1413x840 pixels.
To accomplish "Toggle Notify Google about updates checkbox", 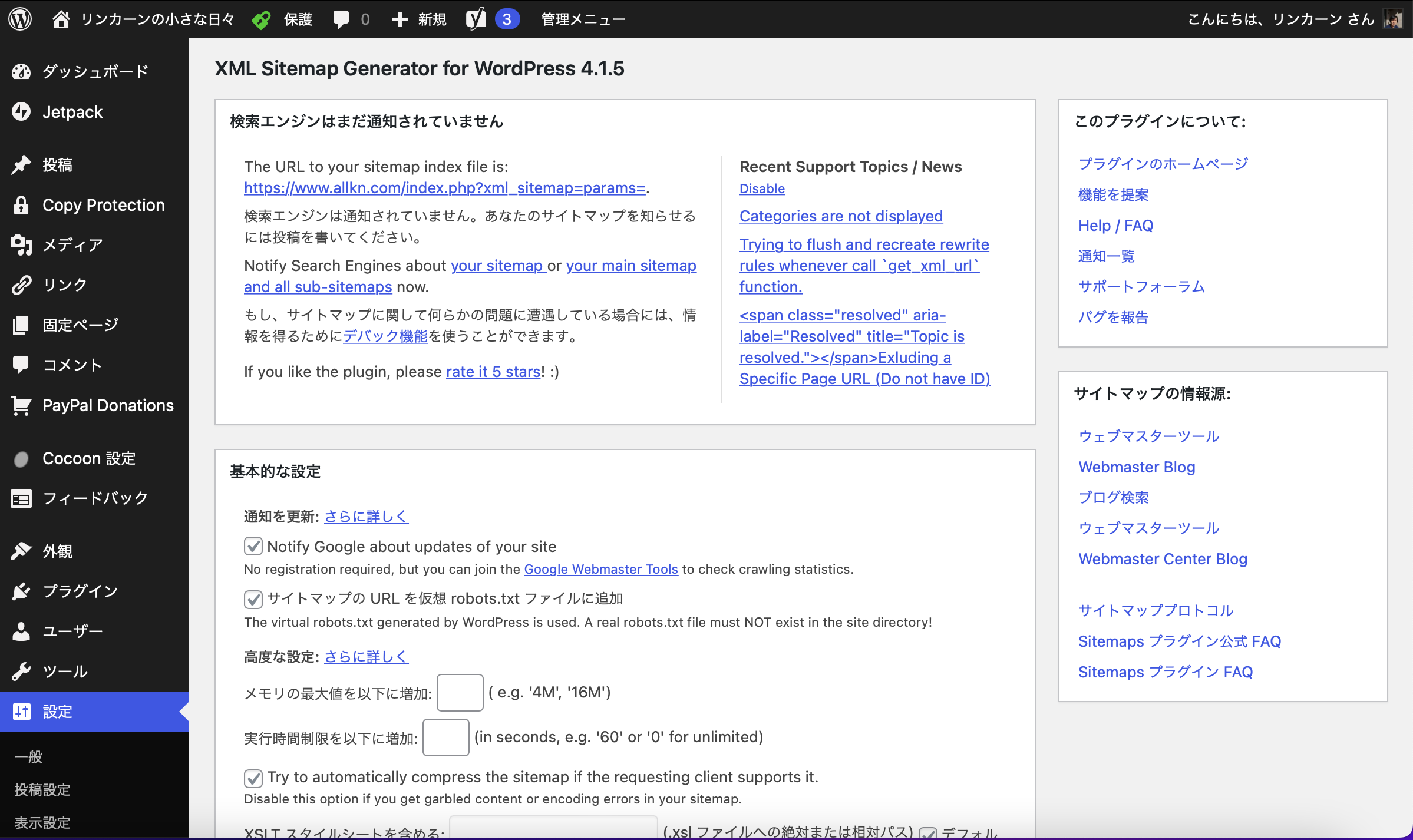I will [x=253, y=546].
